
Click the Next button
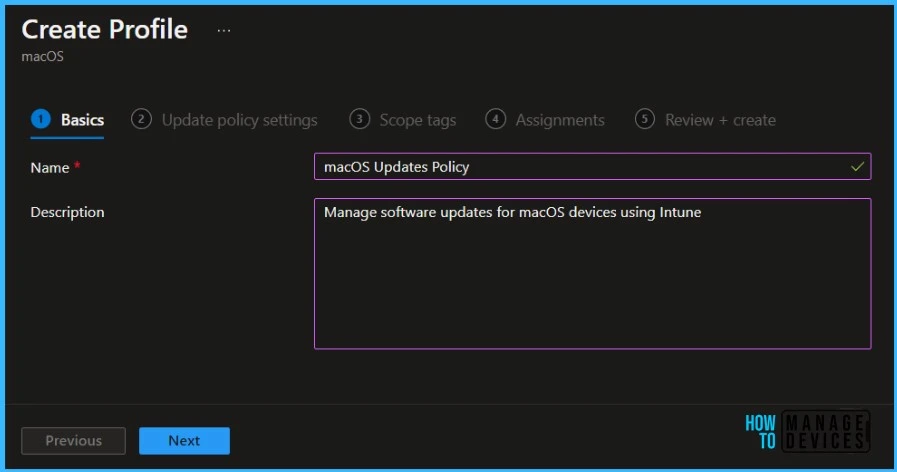click(184, 441)
